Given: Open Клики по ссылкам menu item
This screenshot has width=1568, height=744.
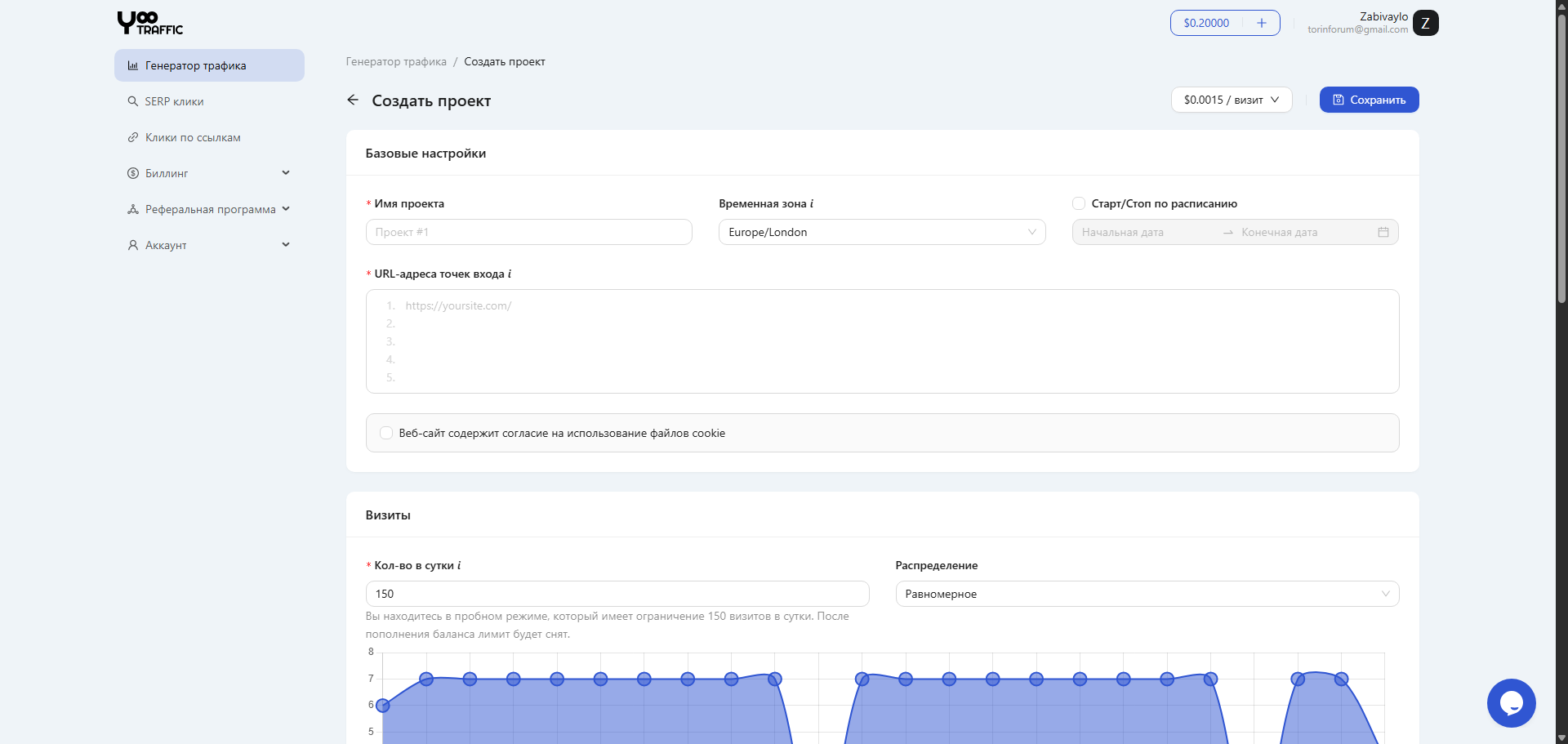Looking at the screenshot, I should [x=209, y=137].
